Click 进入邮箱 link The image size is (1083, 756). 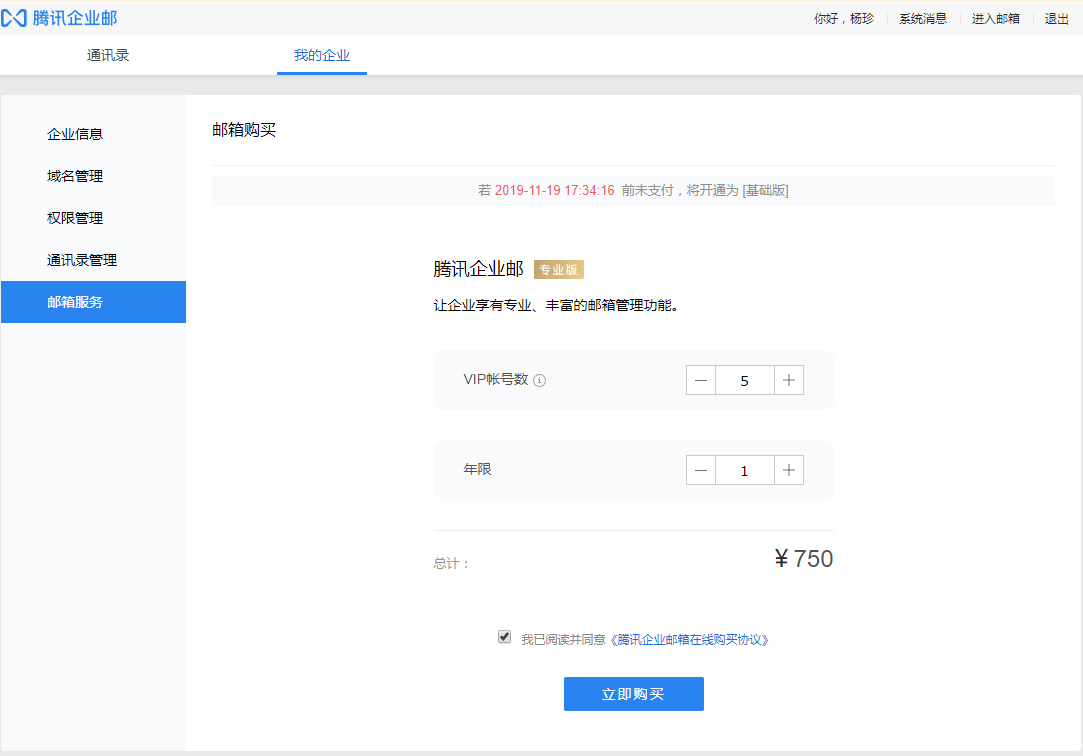995,19
